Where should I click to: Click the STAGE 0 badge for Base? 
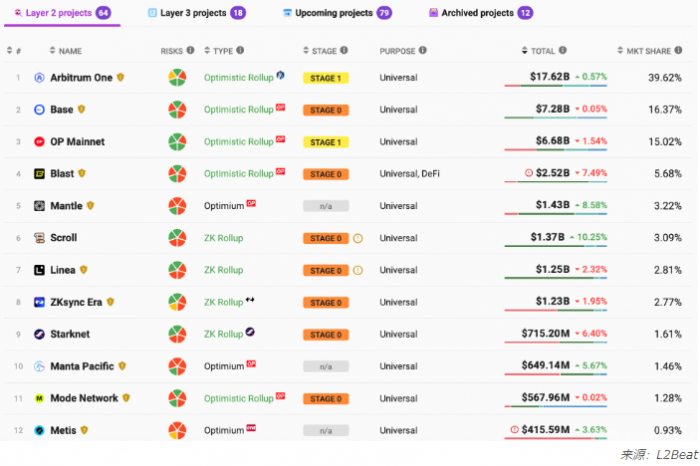point(325,110)
